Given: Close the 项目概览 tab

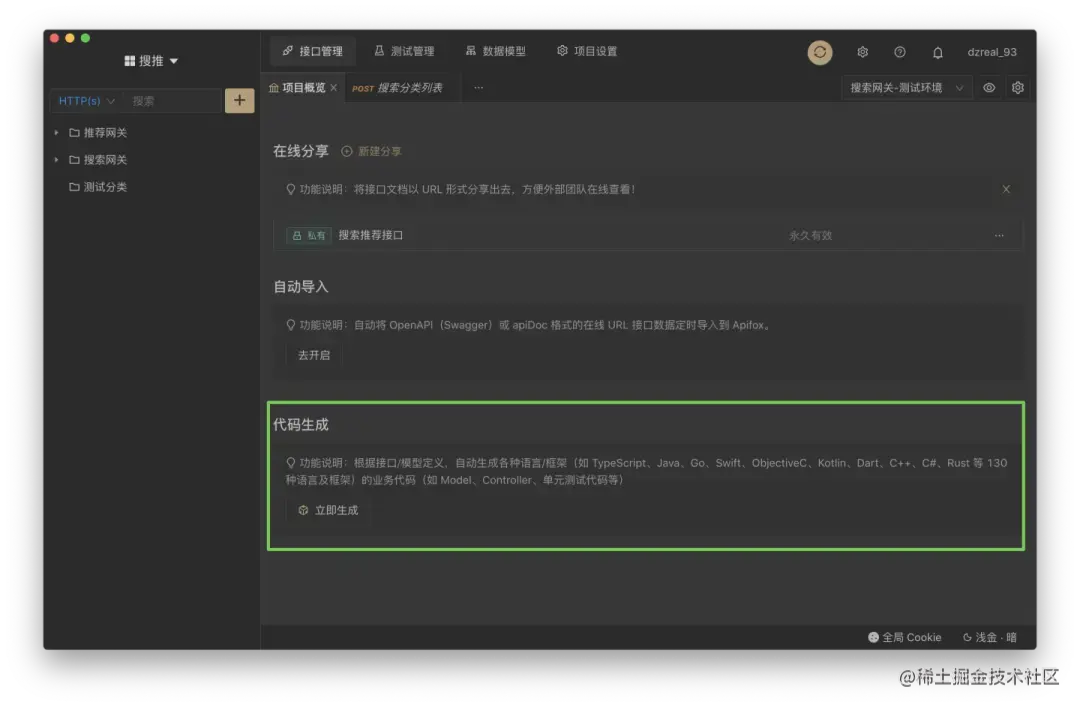Looking at the screenshot, I should click(333, 88).
